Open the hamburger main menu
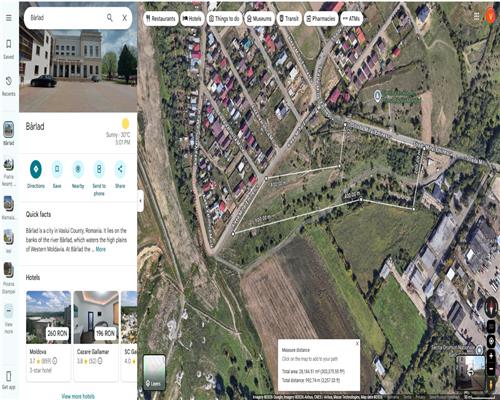 tap(9, 18)
